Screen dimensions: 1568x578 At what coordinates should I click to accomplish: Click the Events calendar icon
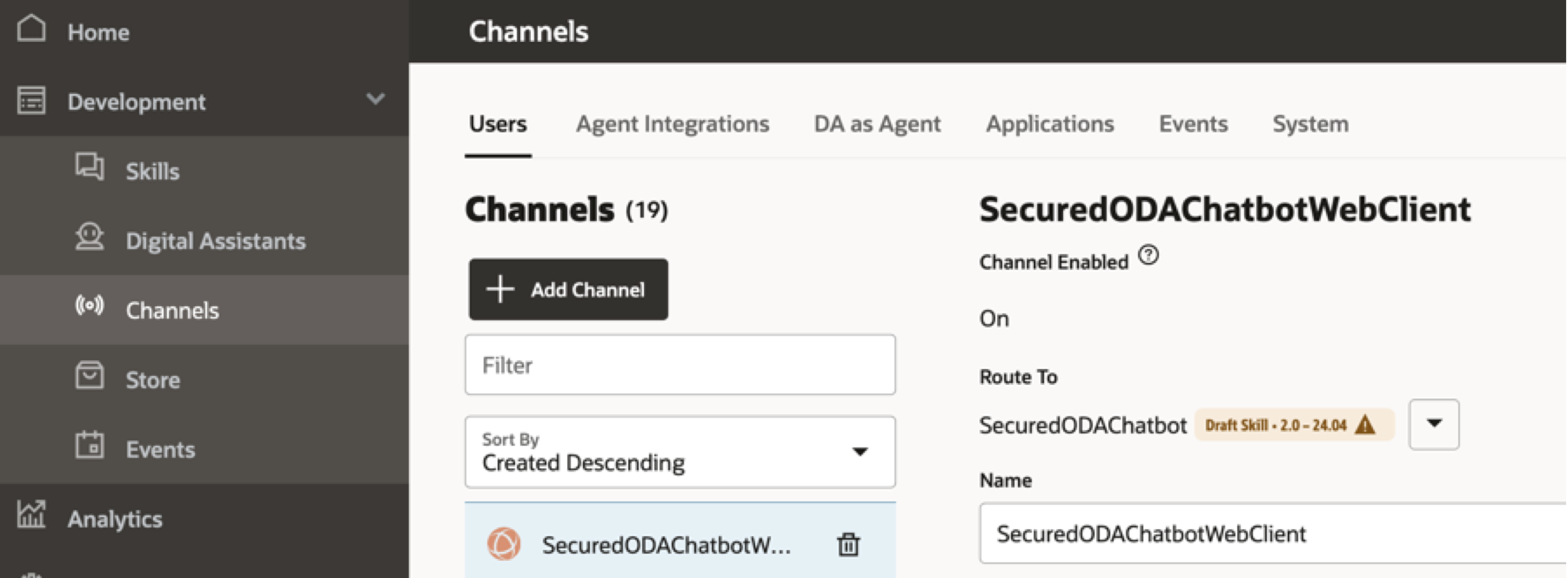click(90, 445)
